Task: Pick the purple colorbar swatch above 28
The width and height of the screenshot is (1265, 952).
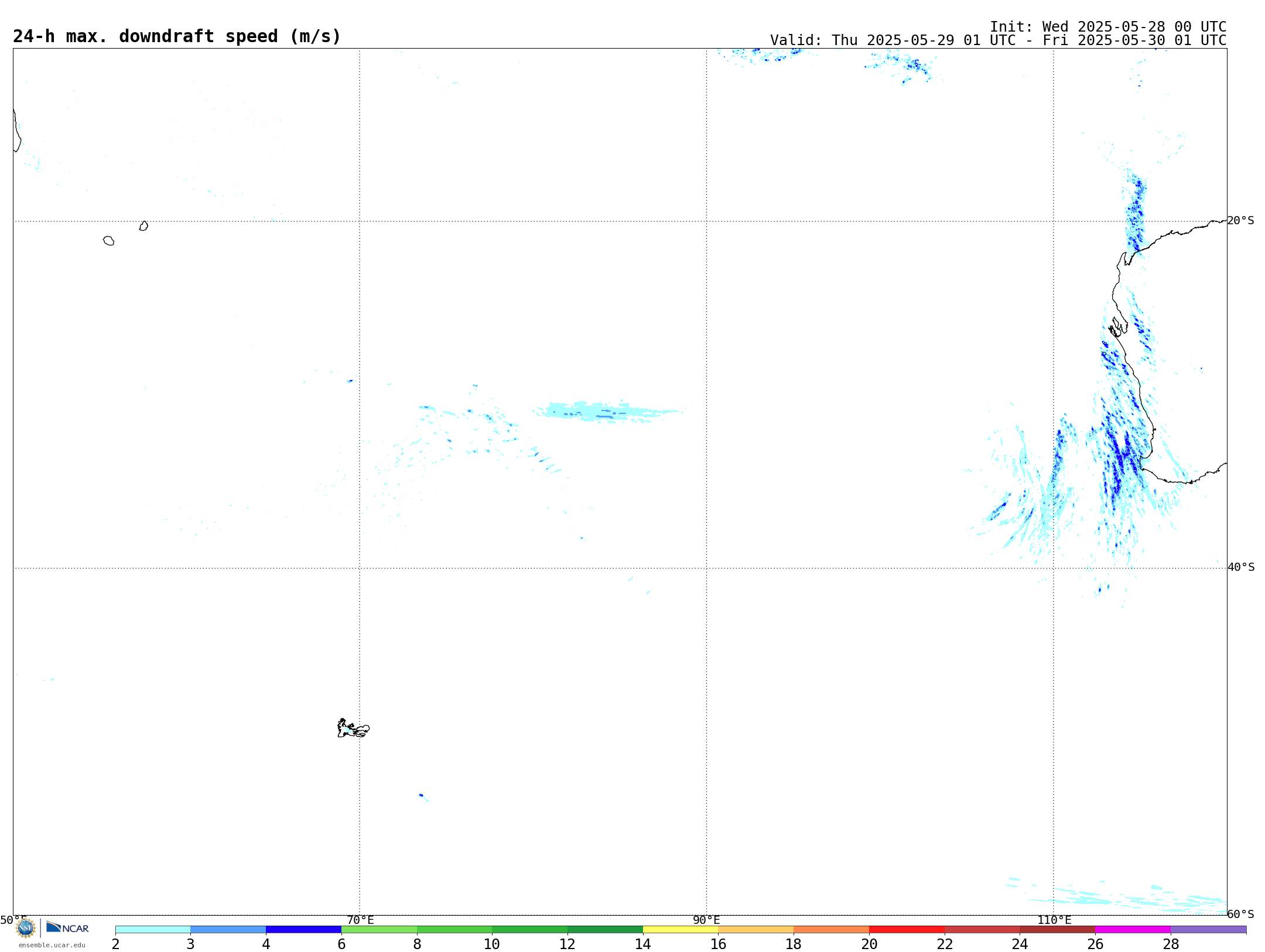Action: (x=1208, y=930)
